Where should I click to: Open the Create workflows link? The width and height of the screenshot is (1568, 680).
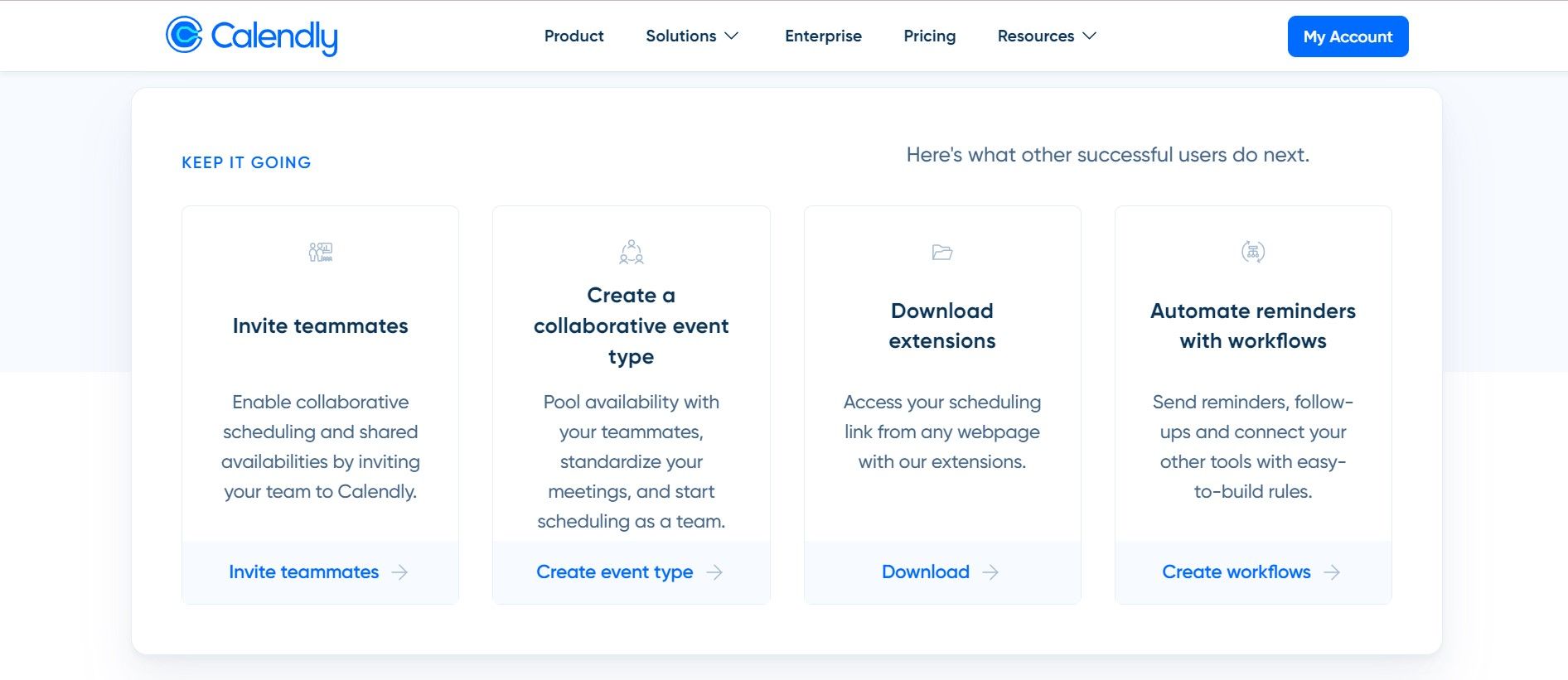coord(1236,572)
